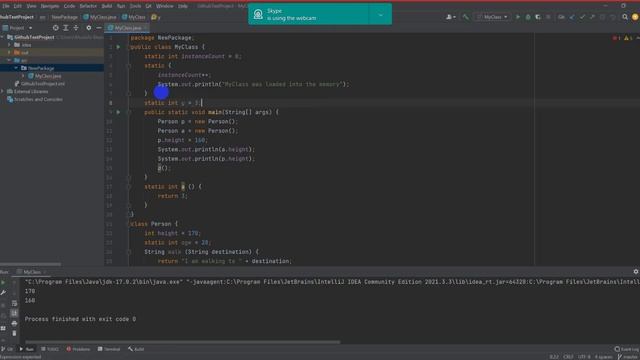The height and width of the screenshot is (360, 640).
Task: Click the wrench icon in Run panel
Action: (x=3, y=292)
